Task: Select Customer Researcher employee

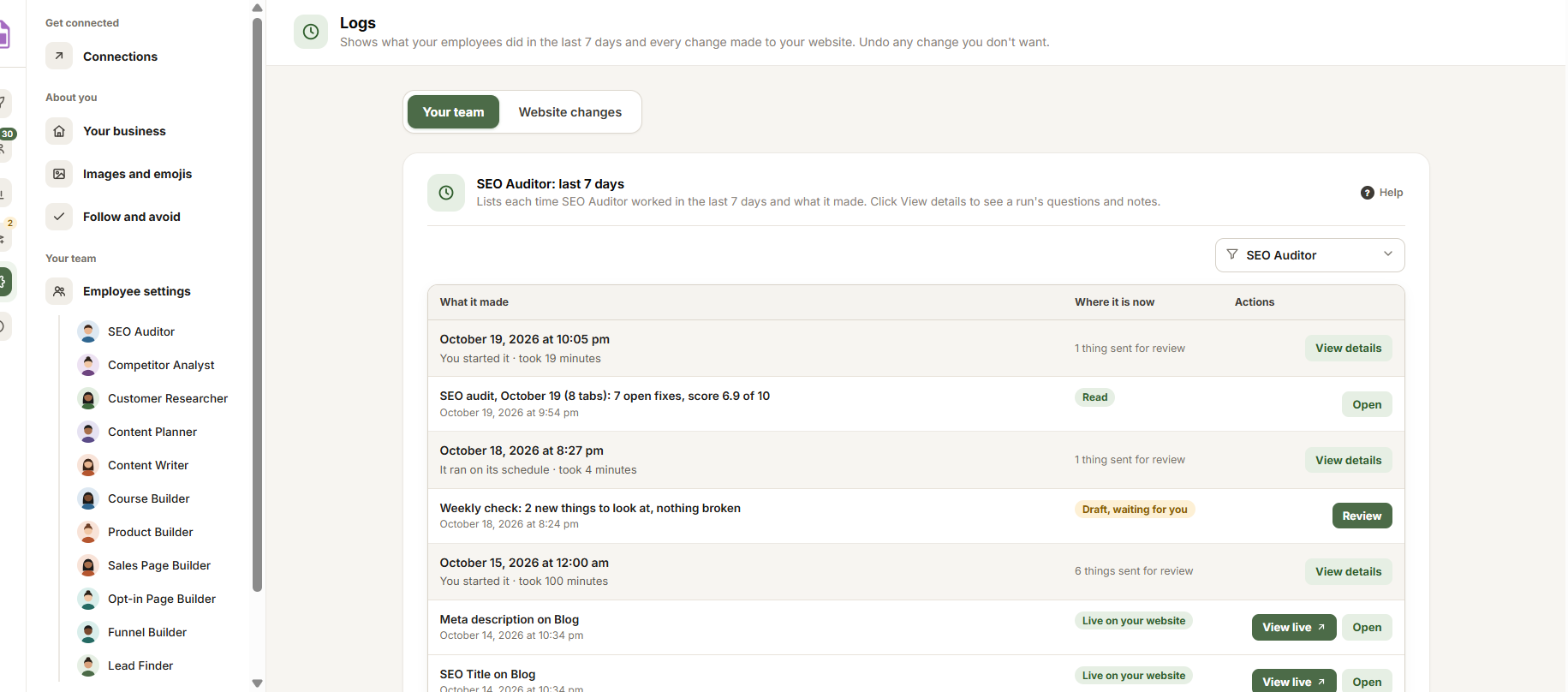Action: pyautogui.click(x=168, y=398)
